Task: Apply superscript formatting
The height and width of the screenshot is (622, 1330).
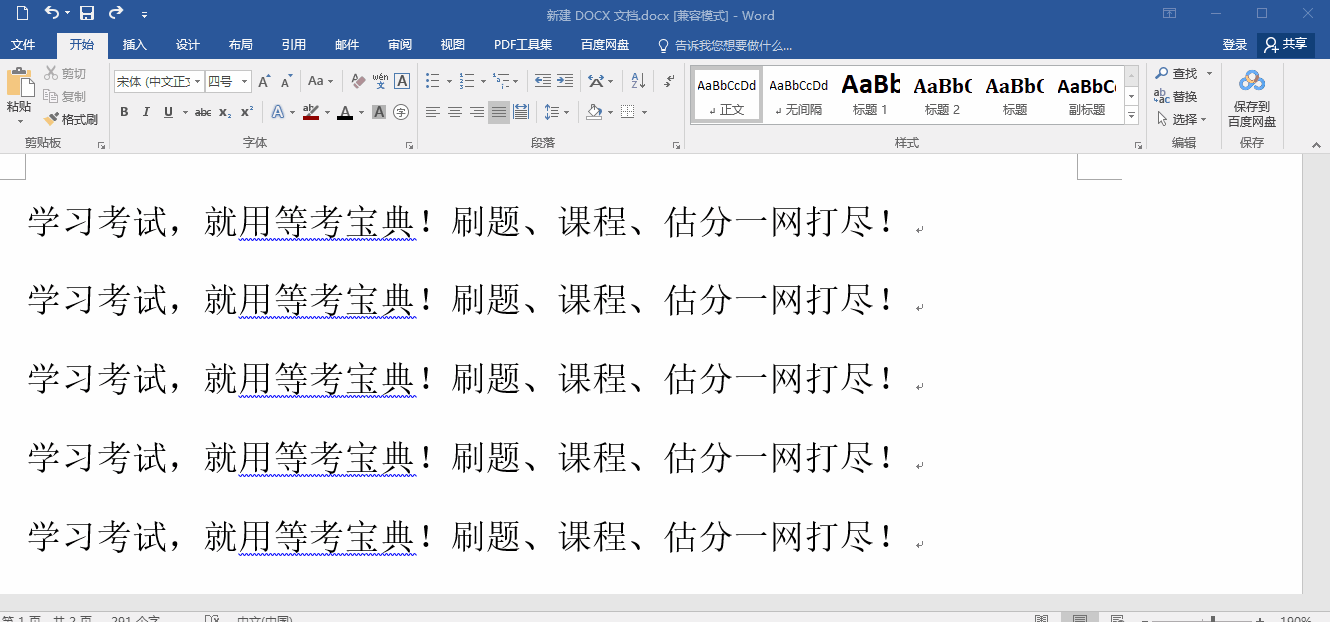Action: coord(247,112)
